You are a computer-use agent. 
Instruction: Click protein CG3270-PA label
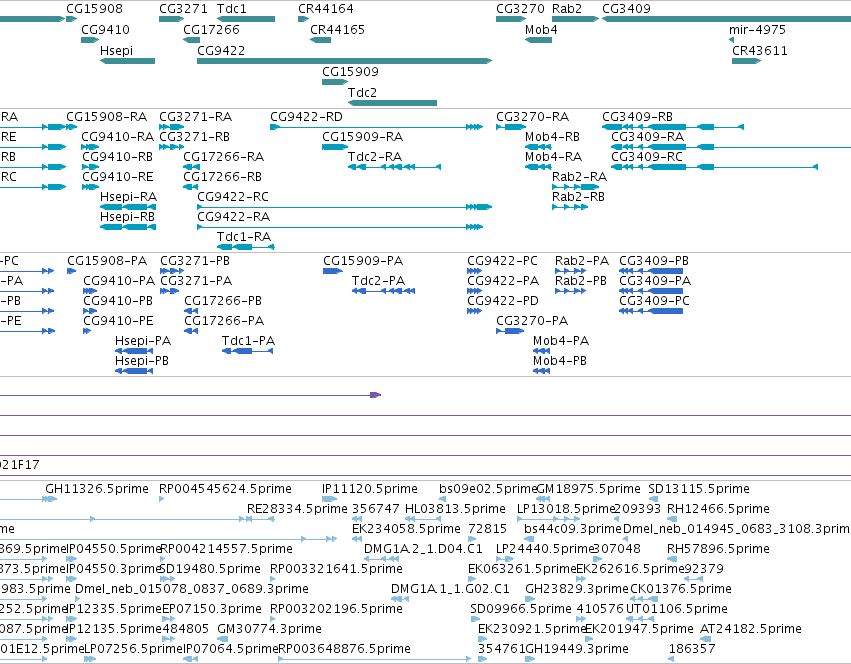click(x=532, y=321)
